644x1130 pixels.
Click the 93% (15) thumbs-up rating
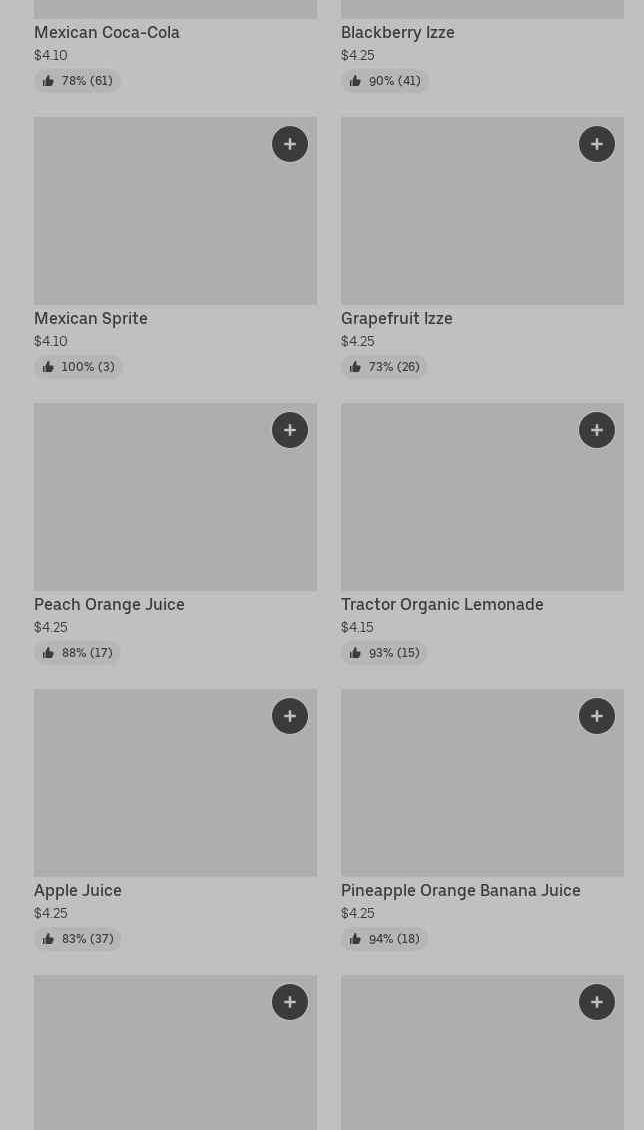click(384, 653)
